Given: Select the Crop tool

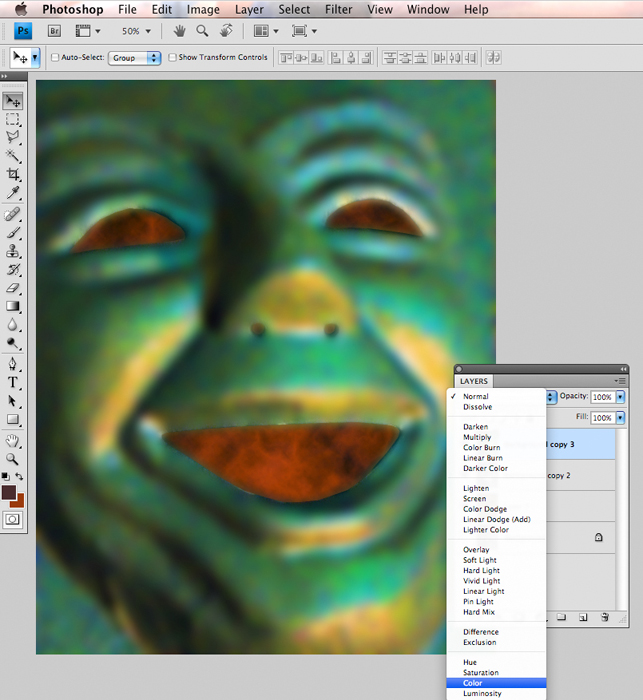Looking at the screenshot, I should pyautogui.click(x=13, y=174).
